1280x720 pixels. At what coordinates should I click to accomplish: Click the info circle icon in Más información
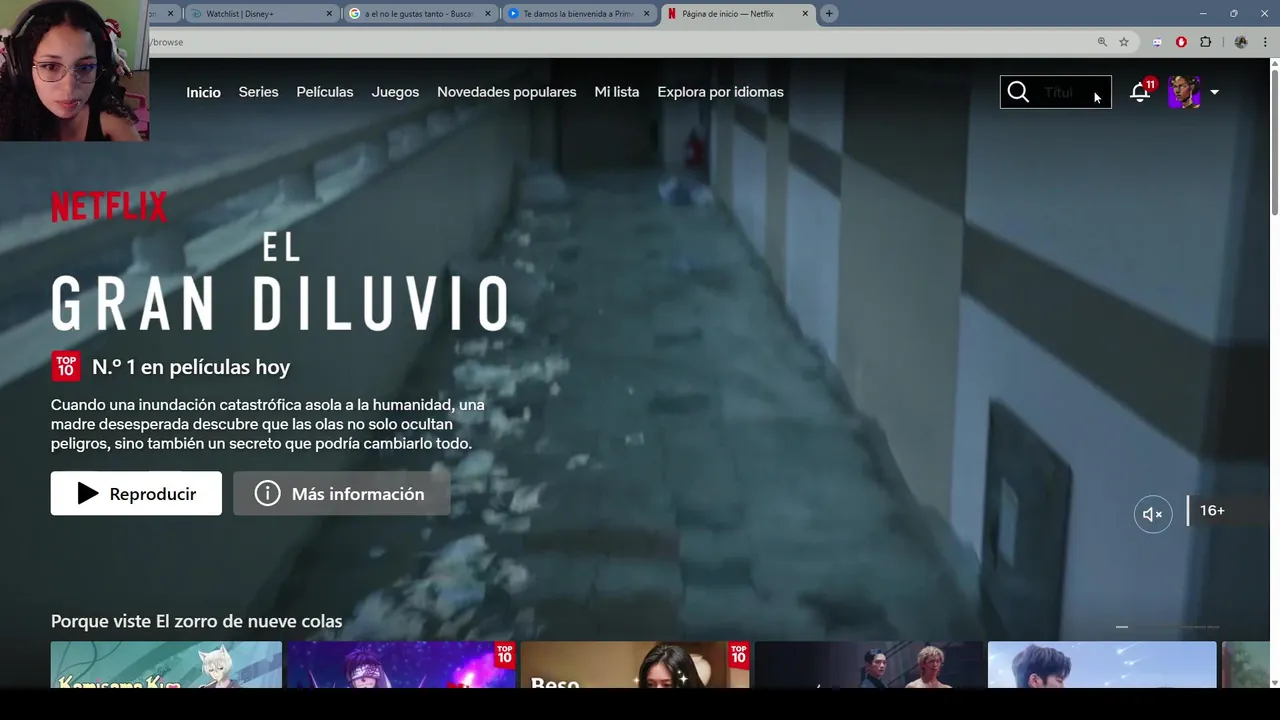coord(267,494)
